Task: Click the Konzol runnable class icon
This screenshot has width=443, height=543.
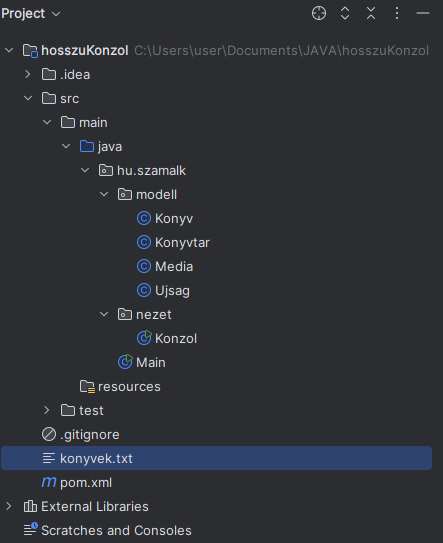Action: coord(144,338)
